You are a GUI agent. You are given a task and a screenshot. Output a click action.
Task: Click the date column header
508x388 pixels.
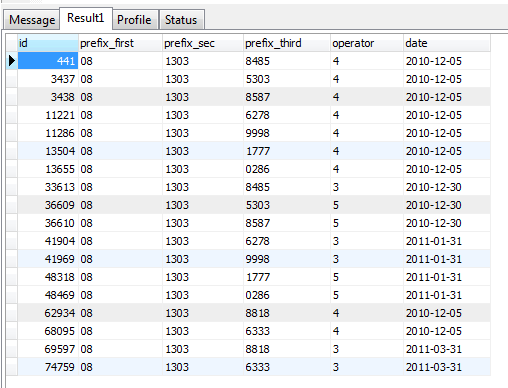click(447, 43)
